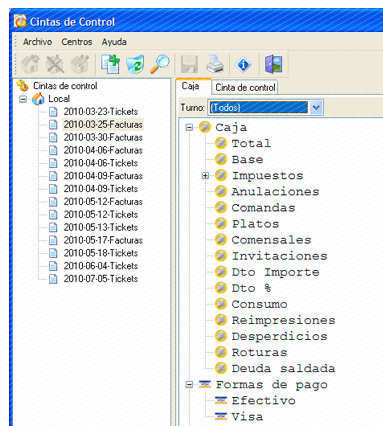Click the delete center crossed-house icon

tap(55, 64)
